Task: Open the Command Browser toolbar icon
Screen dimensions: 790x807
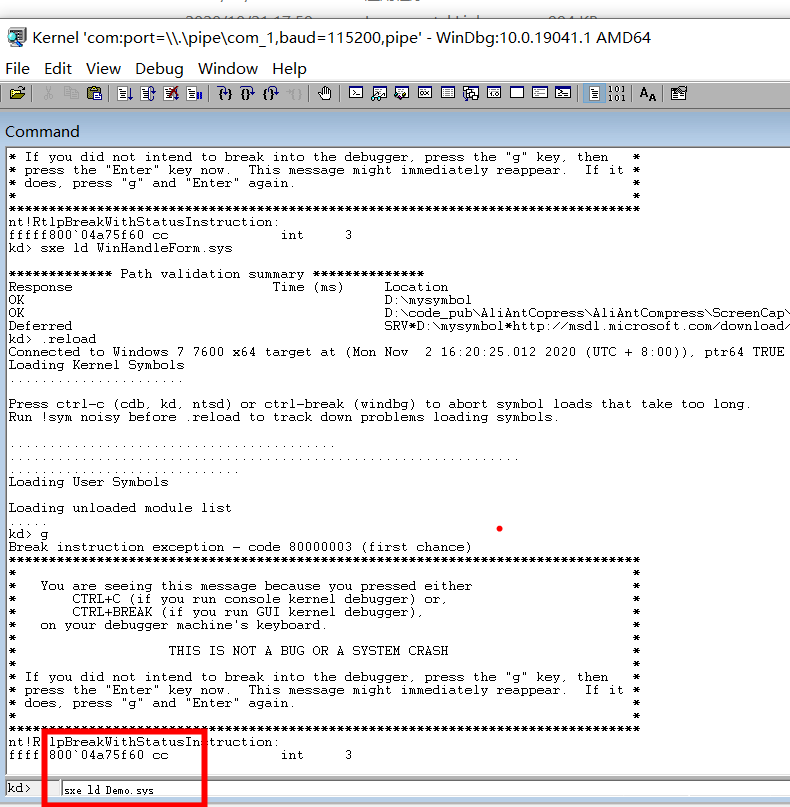Action: pyautogui.click(x=563, y=93)
